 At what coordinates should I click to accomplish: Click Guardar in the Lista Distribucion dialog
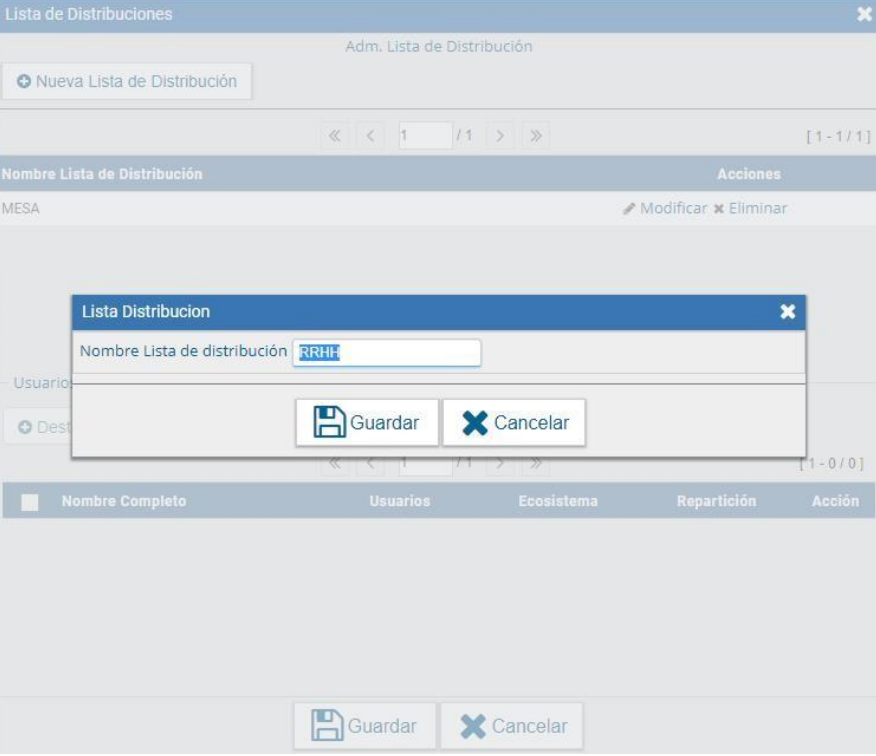click(367, 423)
